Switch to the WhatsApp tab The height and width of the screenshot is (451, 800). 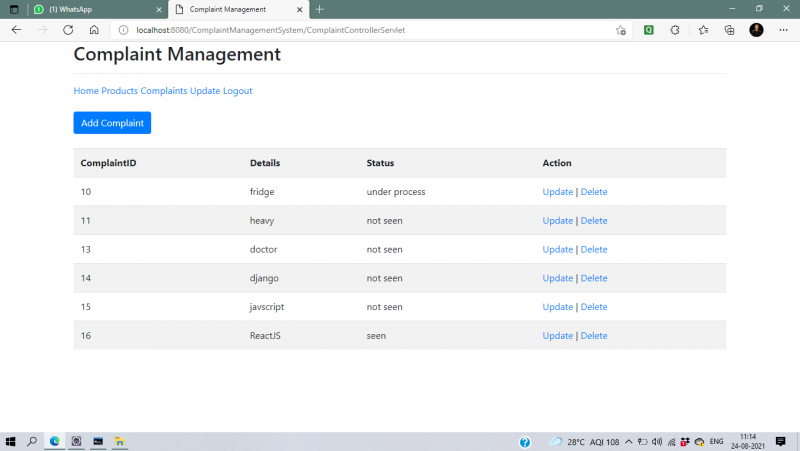(98, 9)
